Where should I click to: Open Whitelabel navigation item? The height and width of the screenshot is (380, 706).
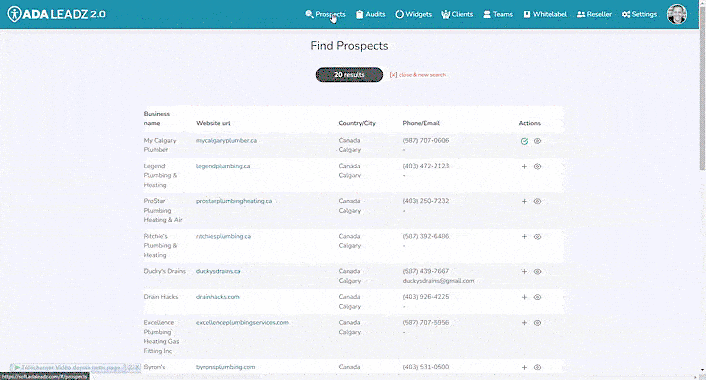point(545,14)
